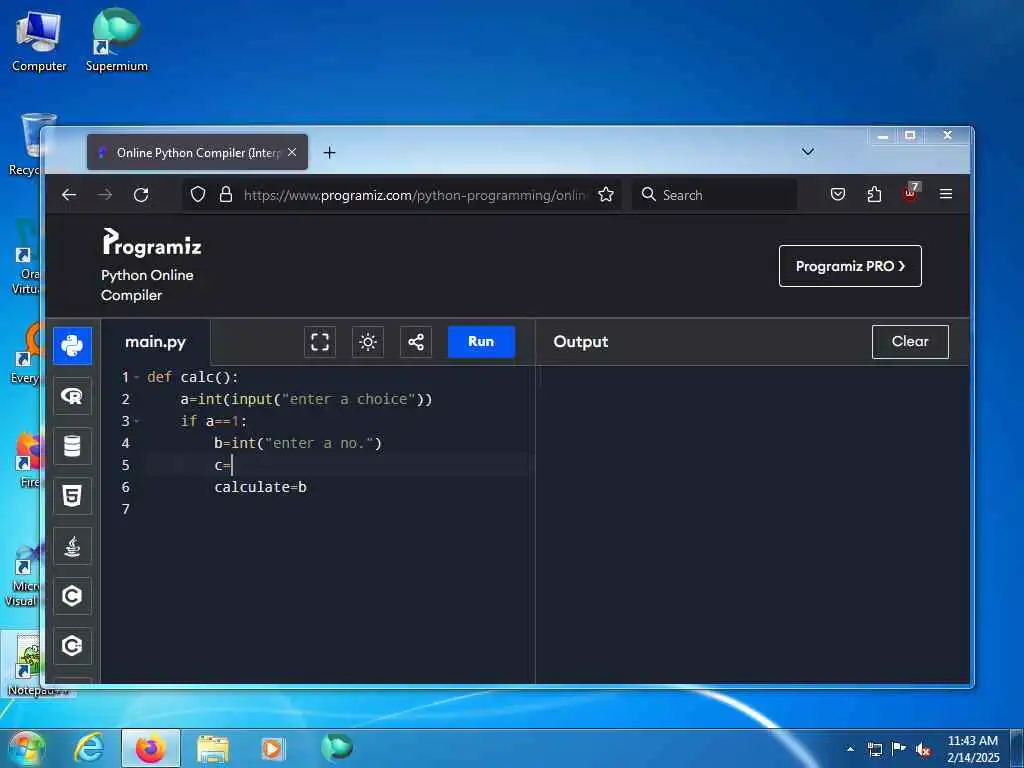The width and height of the screenshot is (1024, 768).
Task: Open SQL database compiler icon
Action: [x=72, y=446]
